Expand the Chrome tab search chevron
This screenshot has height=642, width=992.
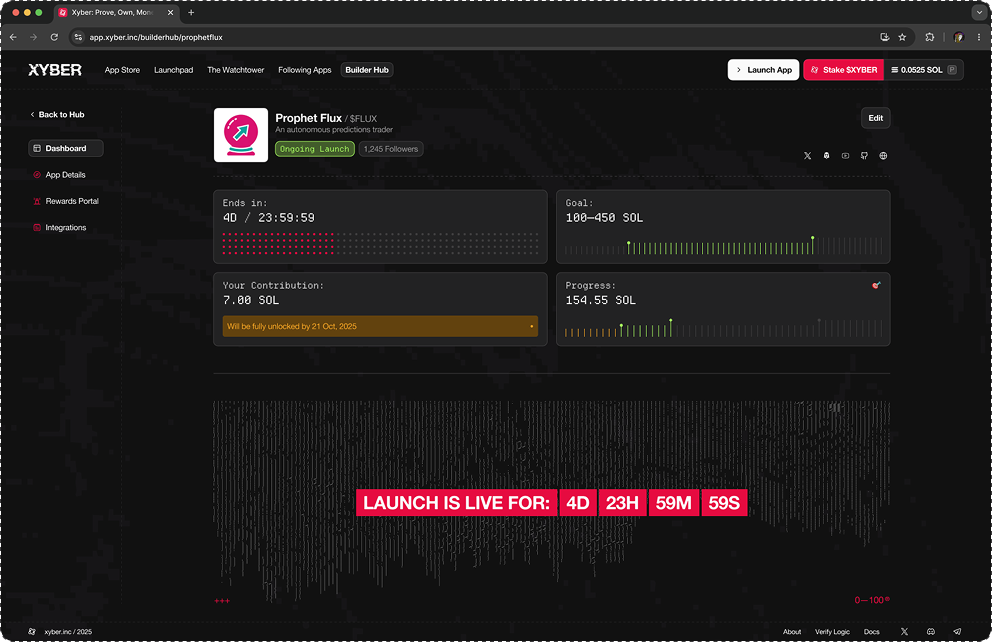[x=978, y=13]
